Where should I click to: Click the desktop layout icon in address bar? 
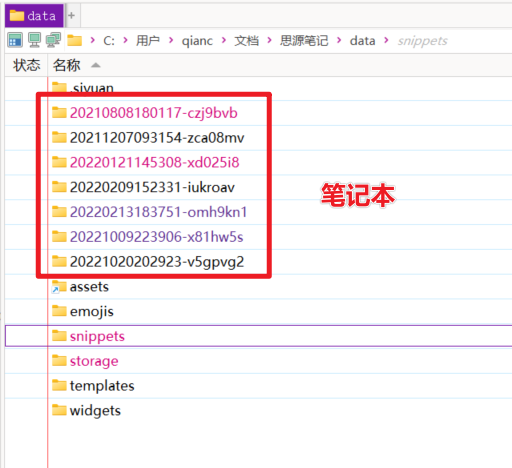coord(15,40)
